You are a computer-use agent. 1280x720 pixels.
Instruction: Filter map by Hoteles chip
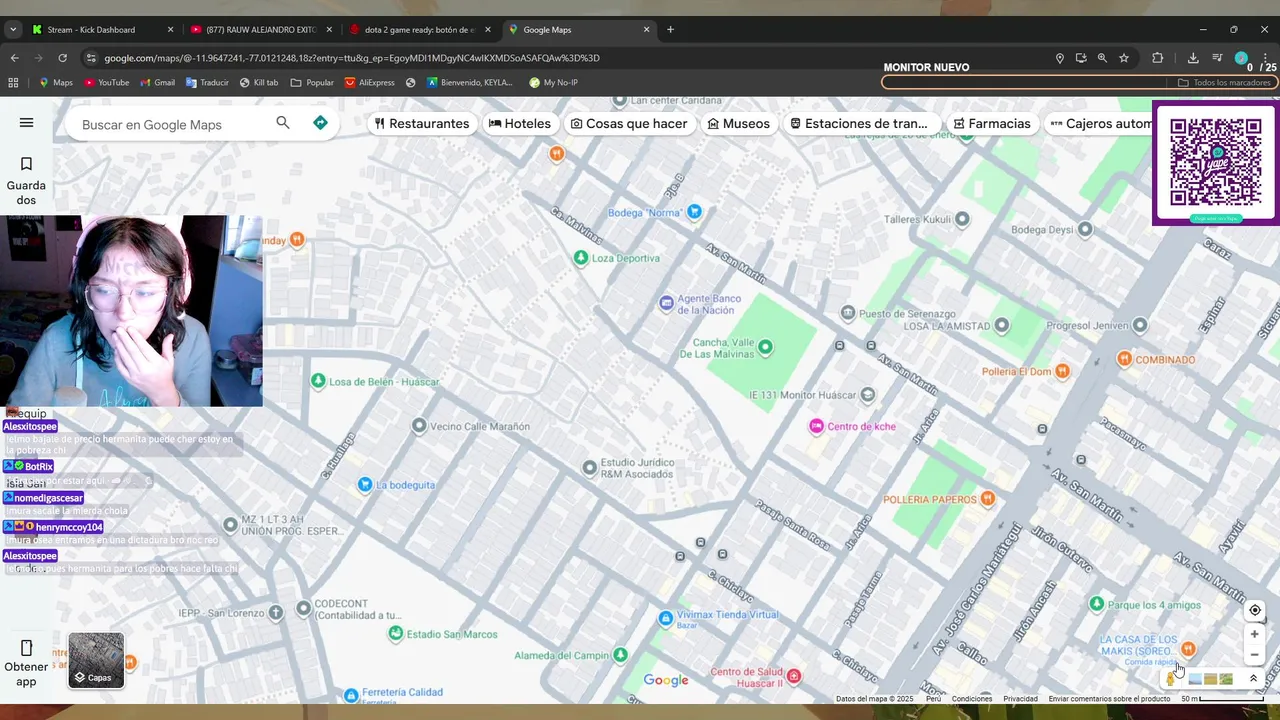pyautogui.click(x=520, y=124)
